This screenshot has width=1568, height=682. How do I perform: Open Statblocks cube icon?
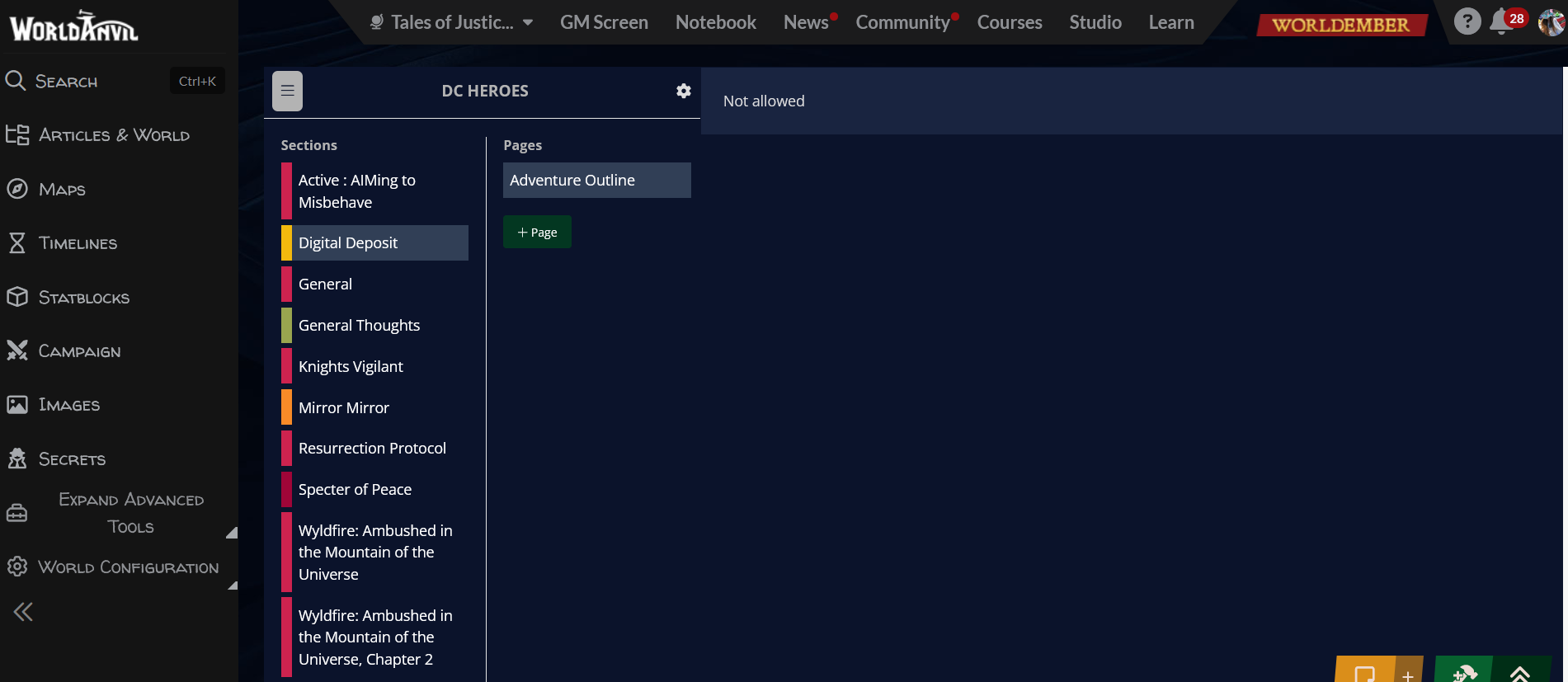click(17, 297)
